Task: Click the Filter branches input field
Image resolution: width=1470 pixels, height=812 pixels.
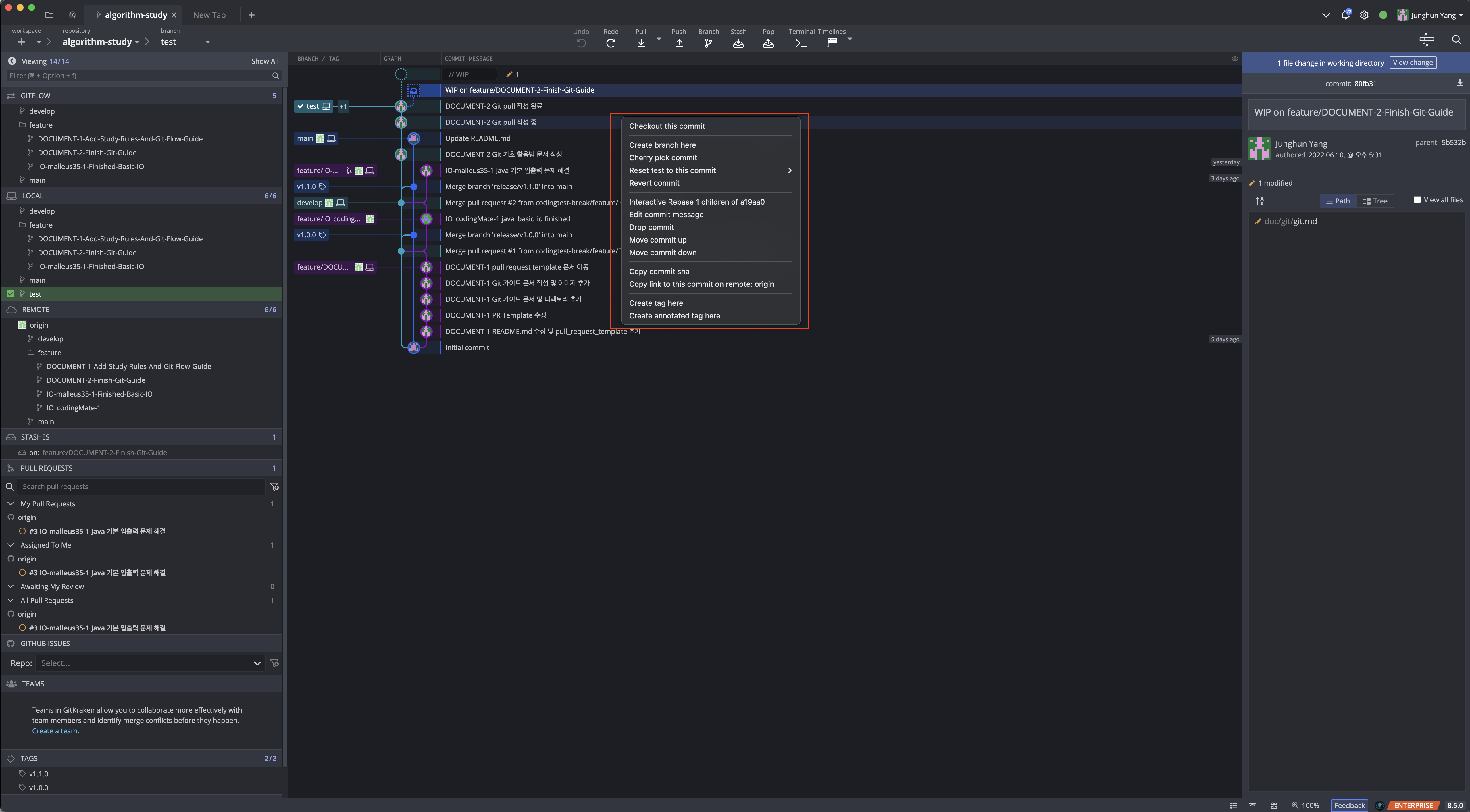Action: [144, 75]
